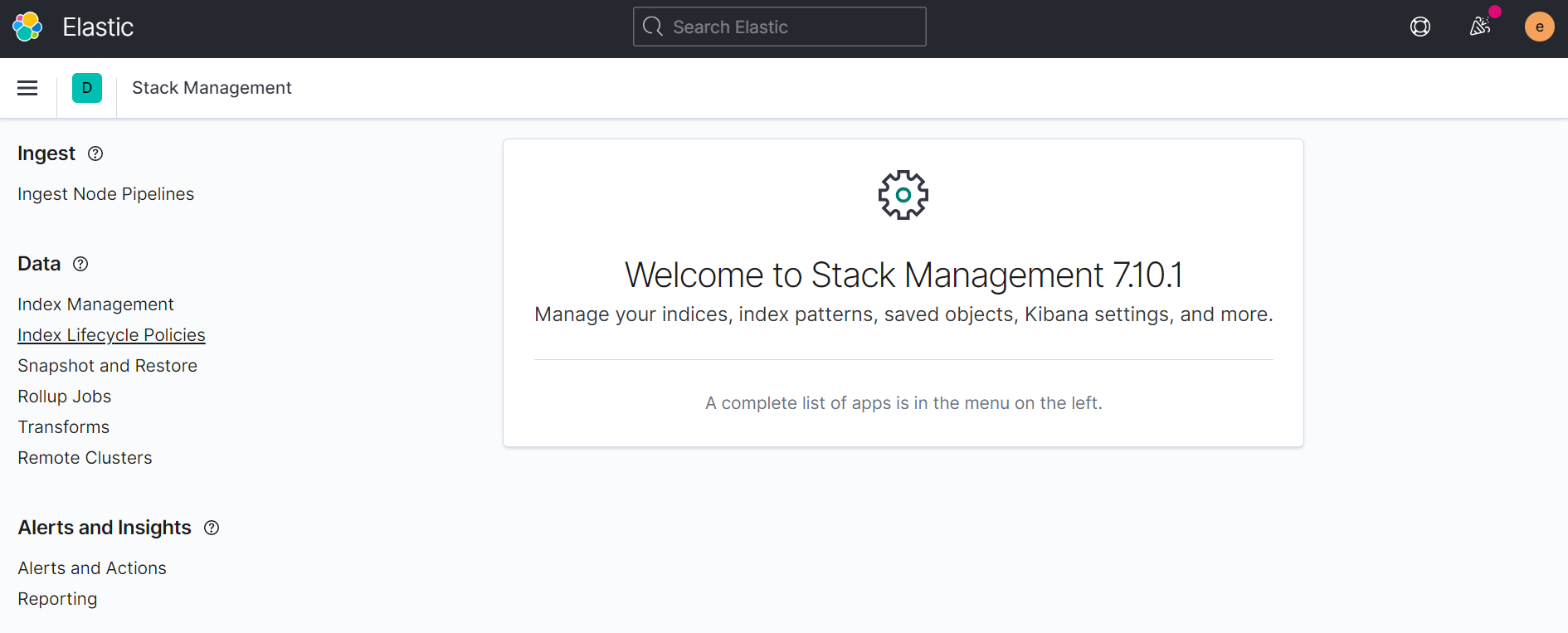Open Ingest Node Pipelines
Image resolution: width=1568 pixels, height=633 pixels.
click(105, 194)
